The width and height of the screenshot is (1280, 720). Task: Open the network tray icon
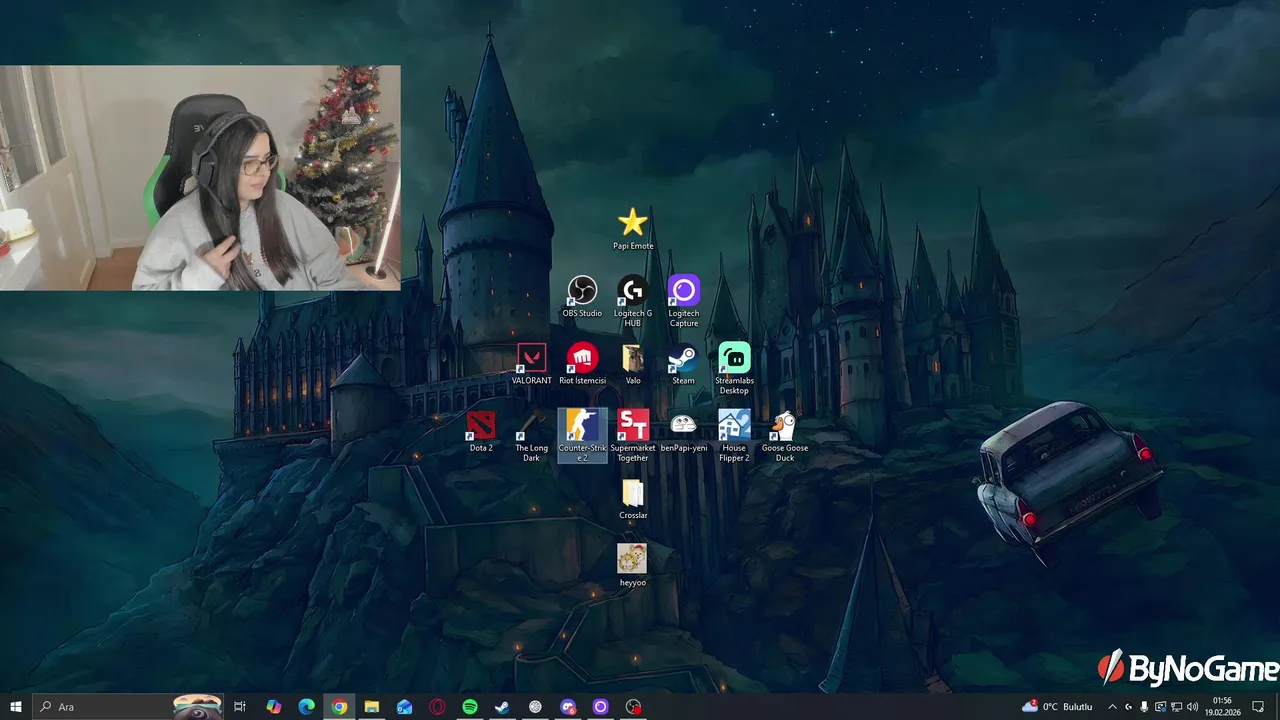(x=1176, y=707)
